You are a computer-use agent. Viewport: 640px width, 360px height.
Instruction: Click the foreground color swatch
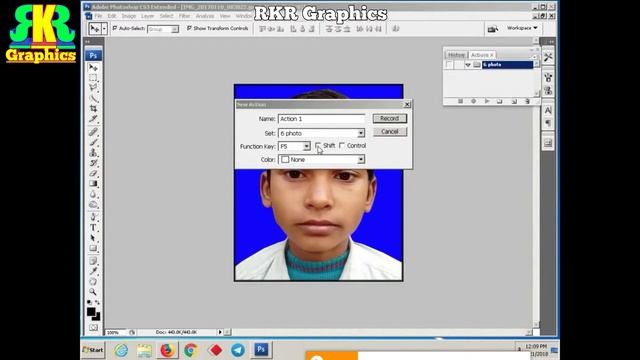click(91, 312)
